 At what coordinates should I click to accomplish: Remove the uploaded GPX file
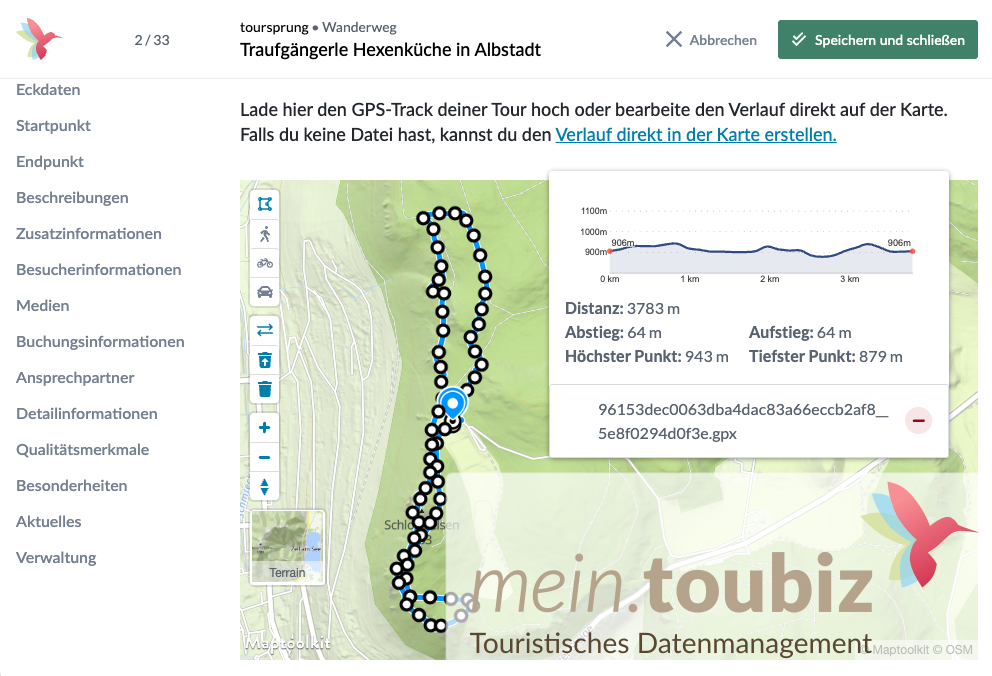point(918,421)
